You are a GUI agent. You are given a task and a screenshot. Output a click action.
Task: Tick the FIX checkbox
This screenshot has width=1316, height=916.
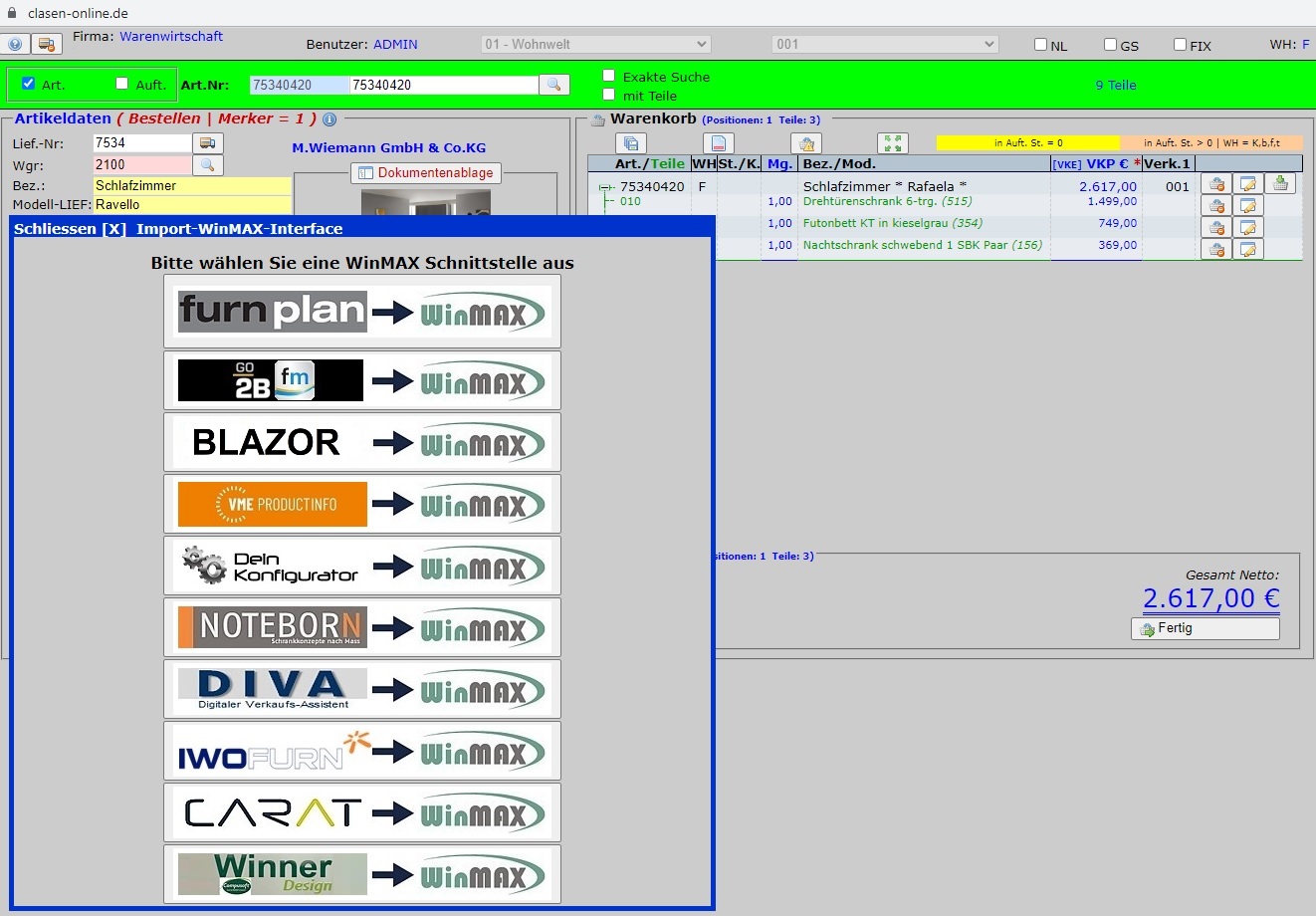coord(1180,45)
